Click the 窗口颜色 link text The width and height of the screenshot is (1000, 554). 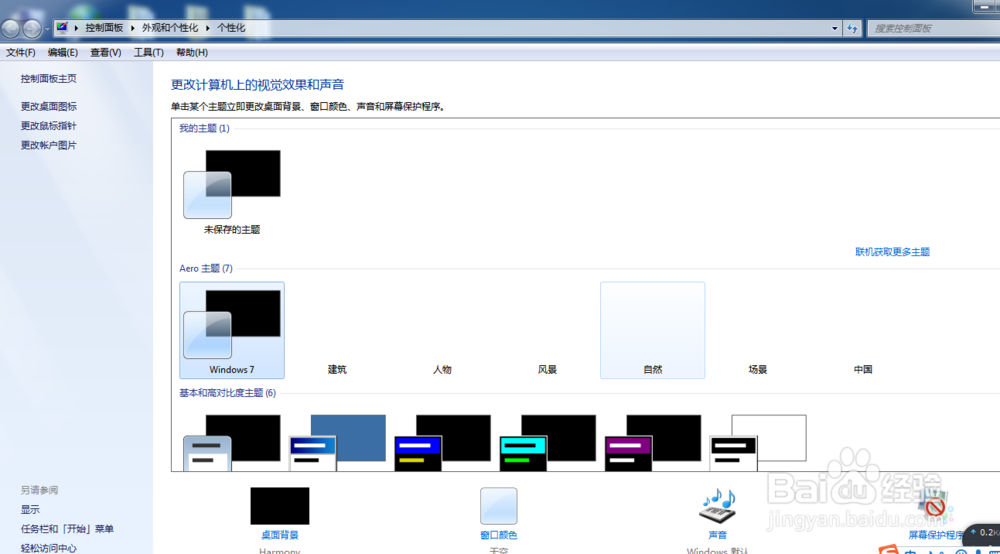click(x=498, y=535)
